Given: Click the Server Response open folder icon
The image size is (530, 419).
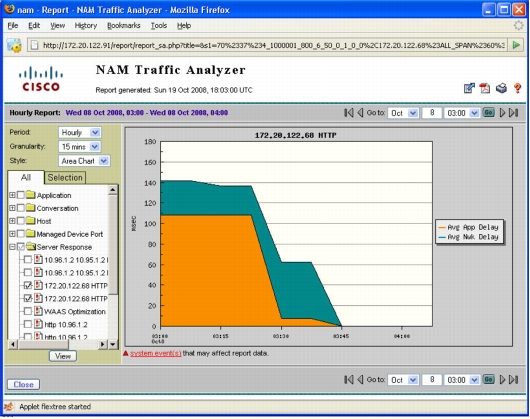Looking at the screenshot, I should tap(31, 246).
